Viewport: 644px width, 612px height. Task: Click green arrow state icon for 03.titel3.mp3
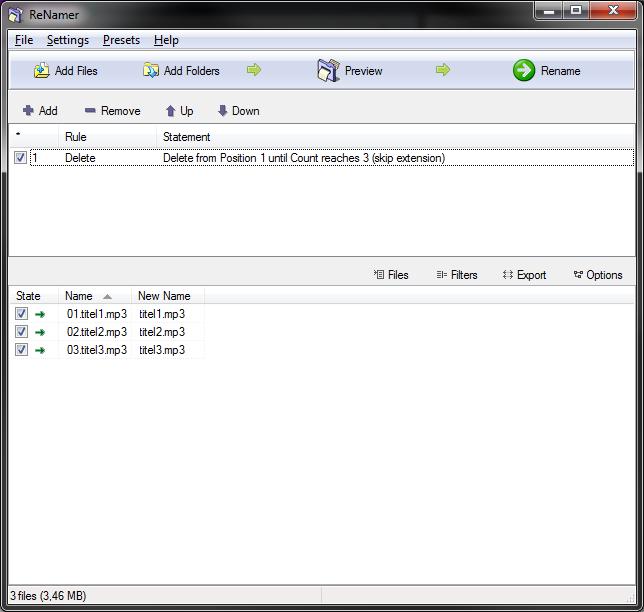click(x=40, y=350)
